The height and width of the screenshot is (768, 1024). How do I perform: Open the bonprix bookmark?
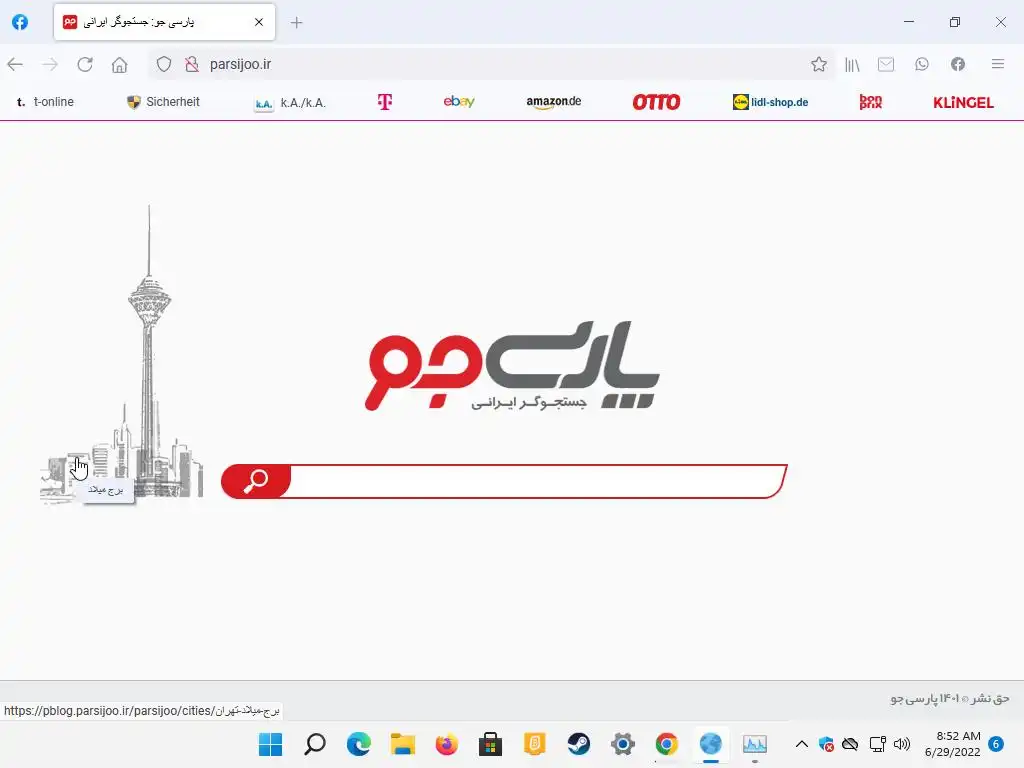(x=871, y=102)
